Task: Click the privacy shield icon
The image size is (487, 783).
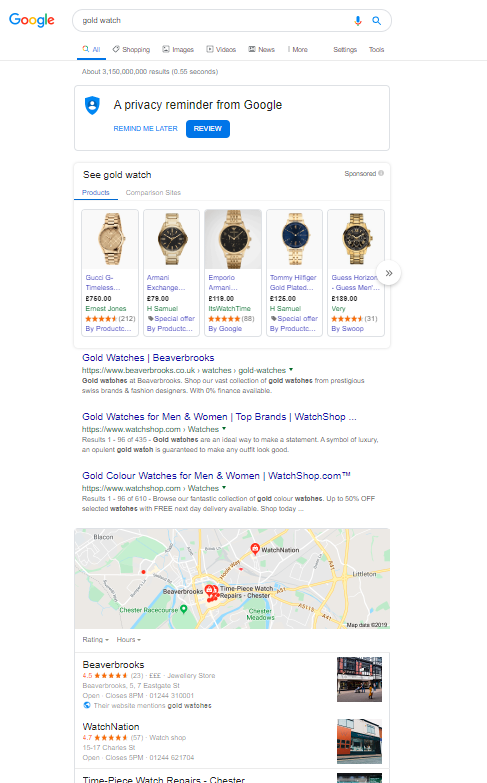Action: (92, 105)
